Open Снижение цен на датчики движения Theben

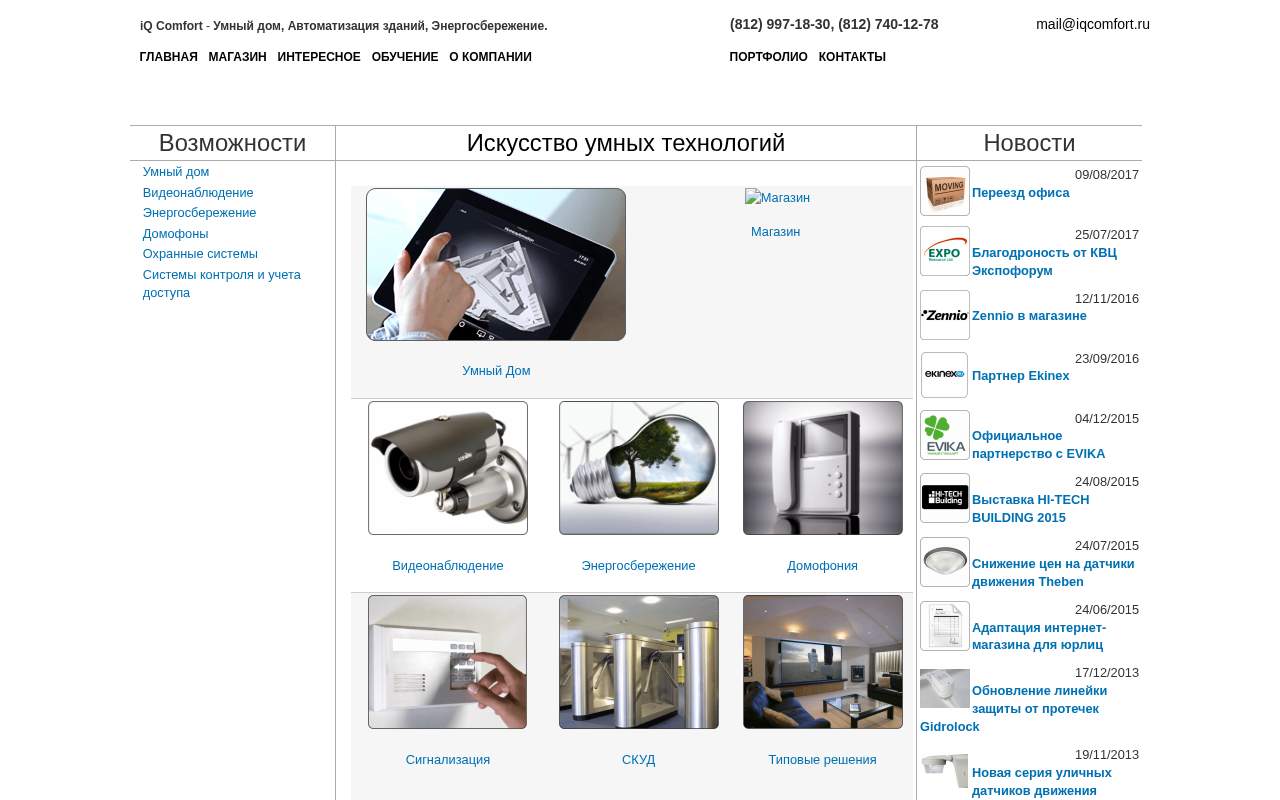[1053, 573]
